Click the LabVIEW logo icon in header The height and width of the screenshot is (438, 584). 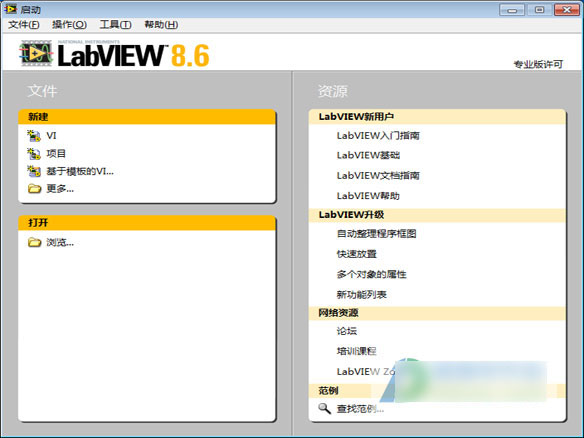[36, 53]
